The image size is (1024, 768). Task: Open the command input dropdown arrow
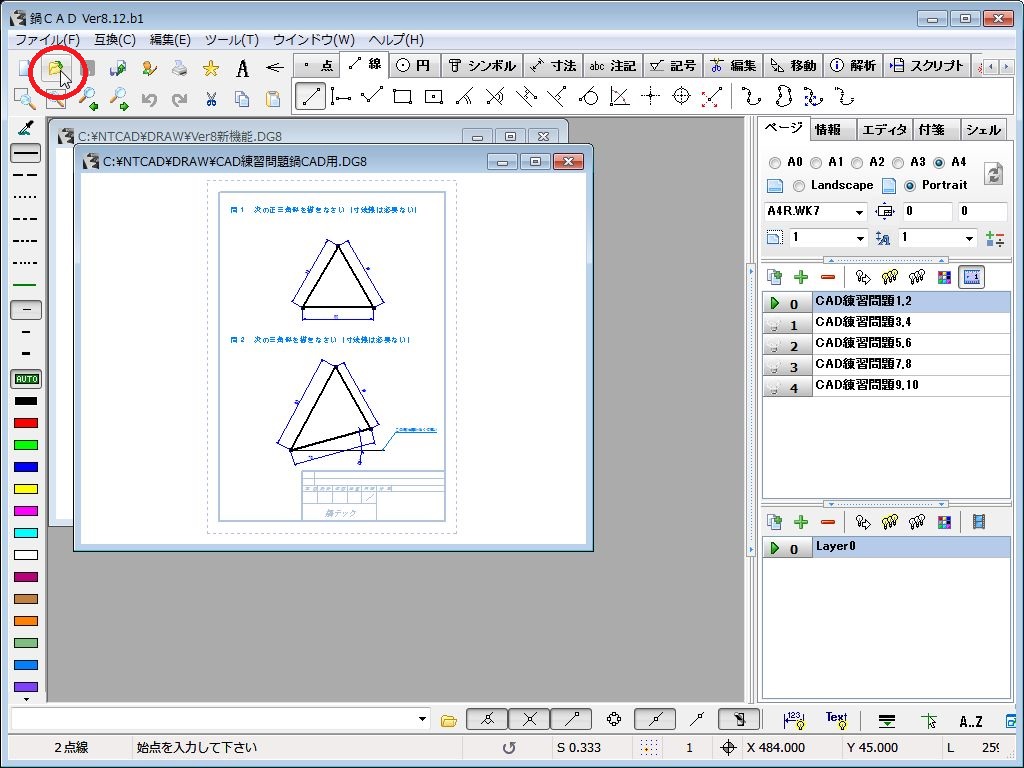(423, 720)
